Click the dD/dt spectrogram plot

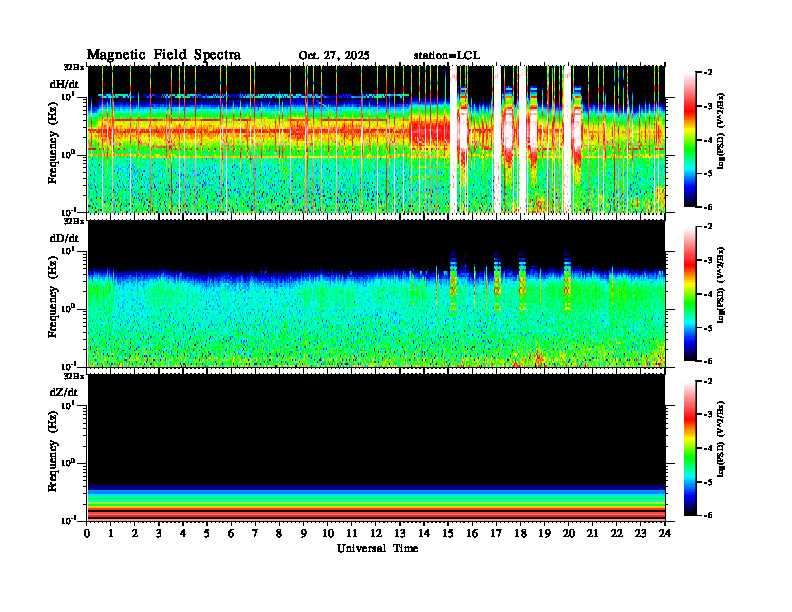point(376,293)
